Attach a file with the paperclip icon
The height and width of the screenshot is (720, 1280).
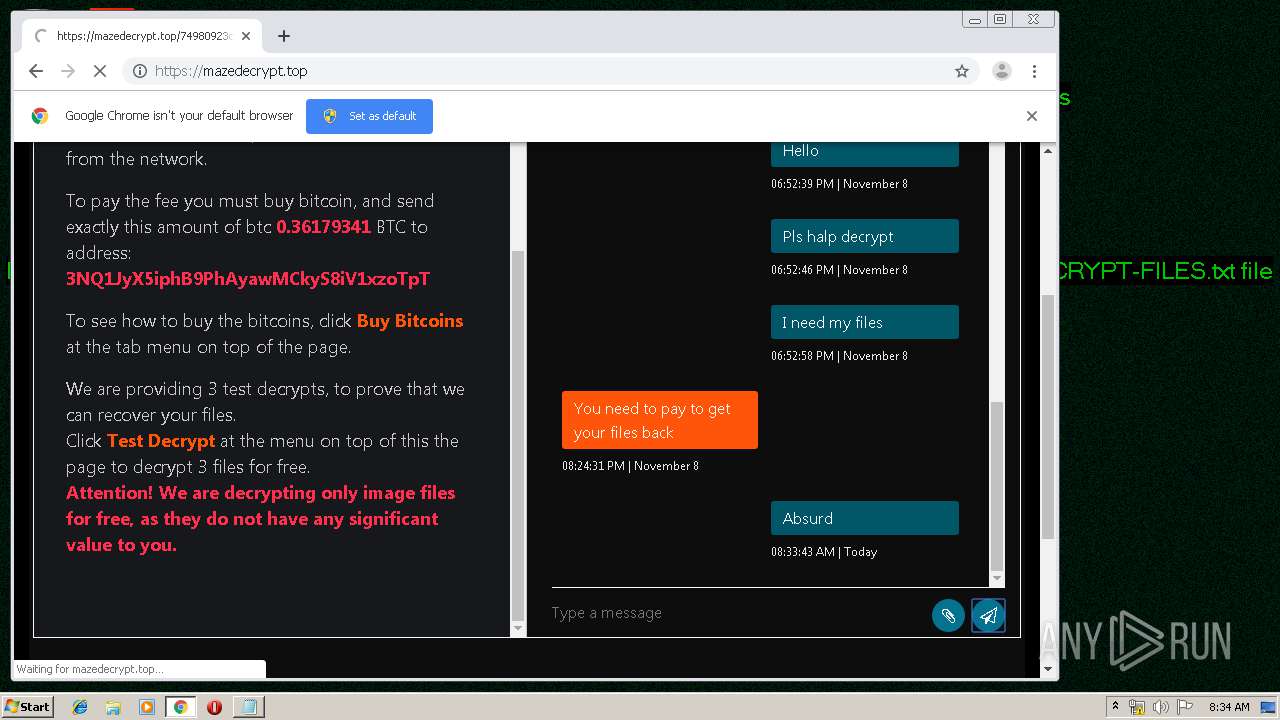[x=948, y=615]
